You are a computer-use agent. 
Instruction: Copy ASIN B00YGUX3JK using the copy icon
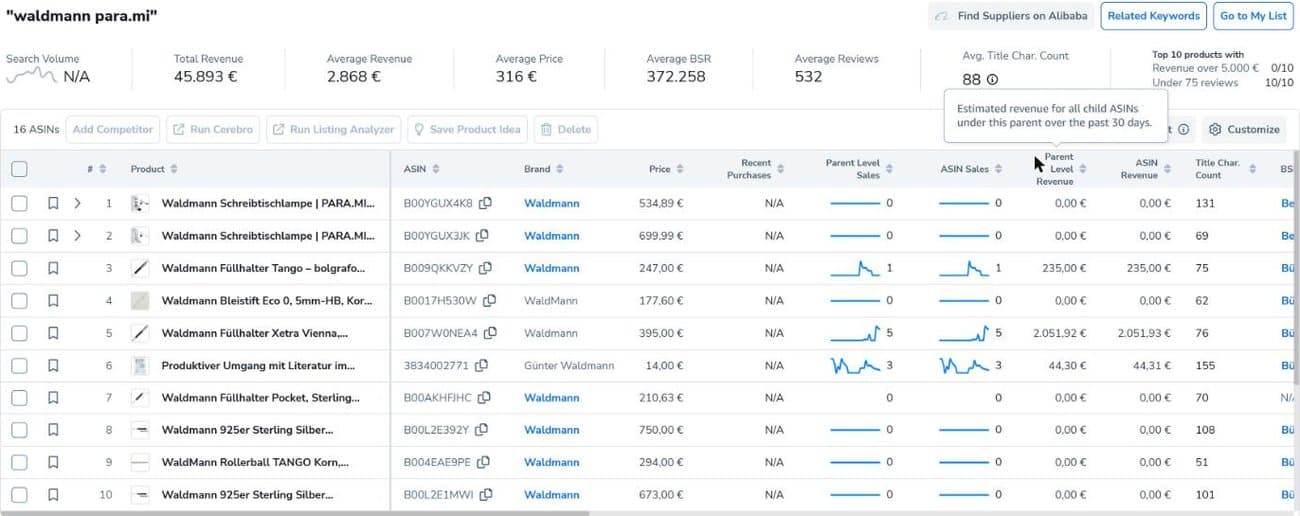coord(482,236)
